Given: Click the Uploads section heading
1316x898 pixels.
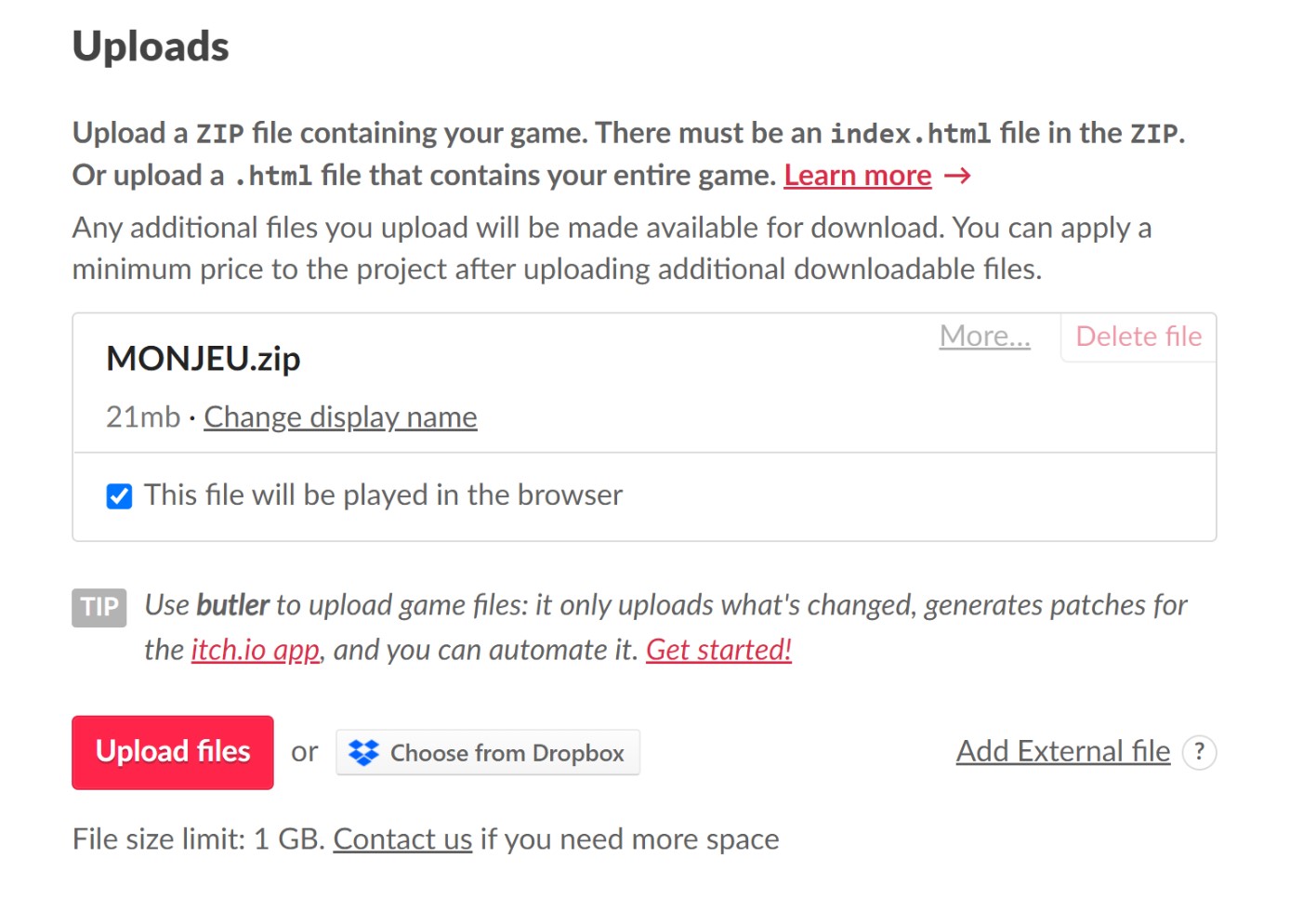Looking at the screenshot, I should 151,46.
